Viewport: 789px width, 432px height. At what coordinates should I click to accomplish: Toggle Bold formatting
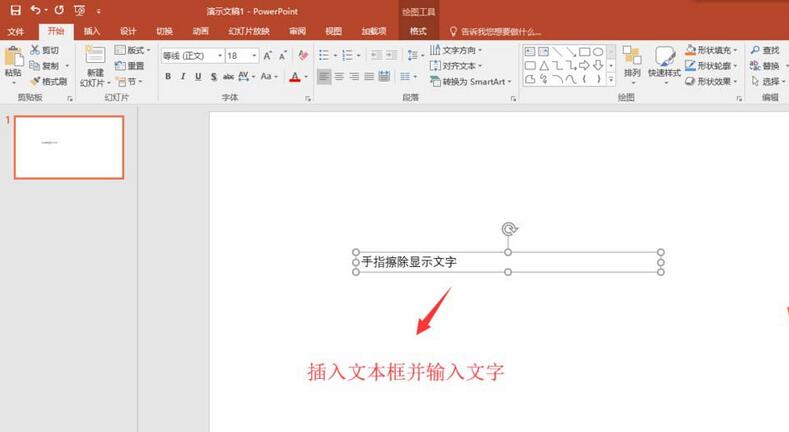click(x=167, y=77)
